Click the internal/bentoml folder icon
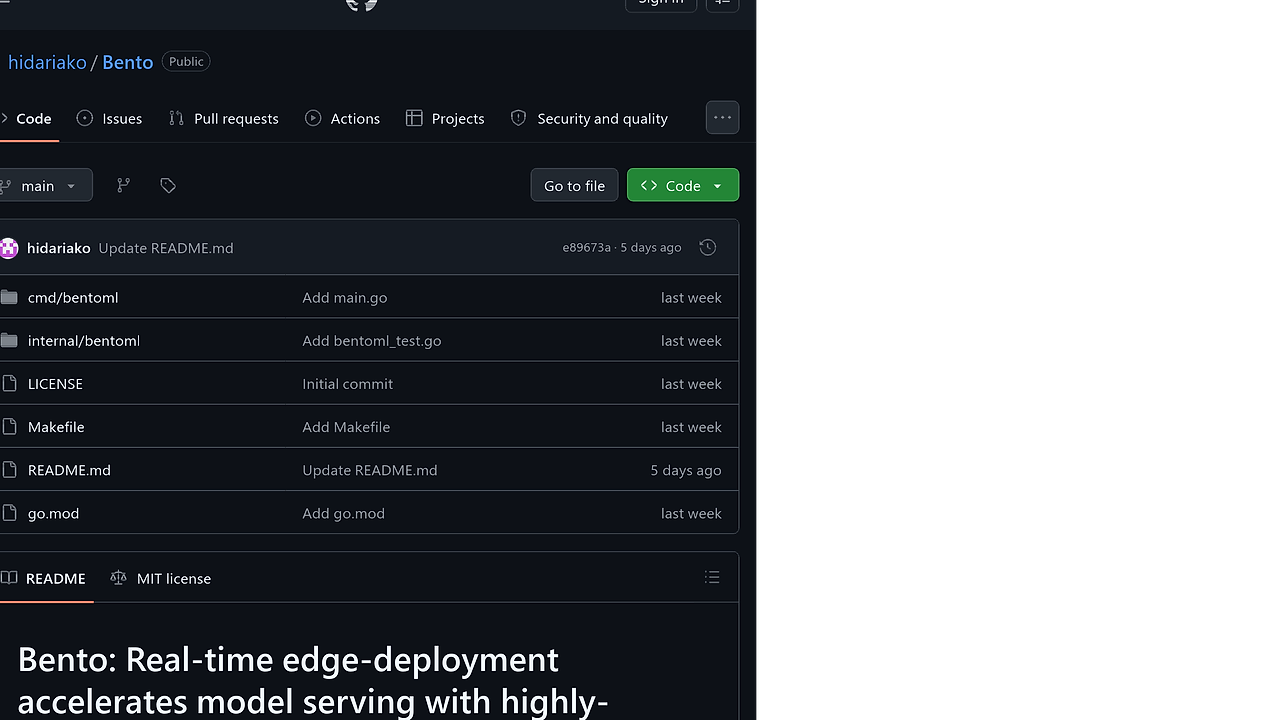Viewport: 1280px width, 720px height. coord(9,340)
